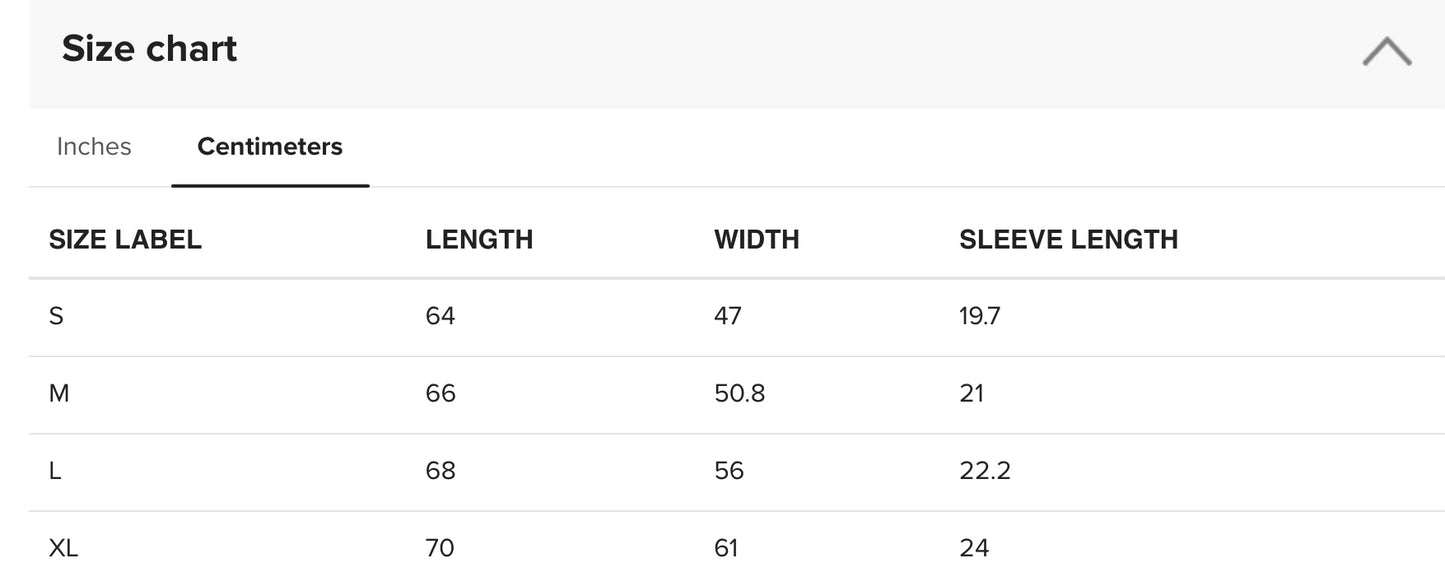Click the width value 50.8

740,394
